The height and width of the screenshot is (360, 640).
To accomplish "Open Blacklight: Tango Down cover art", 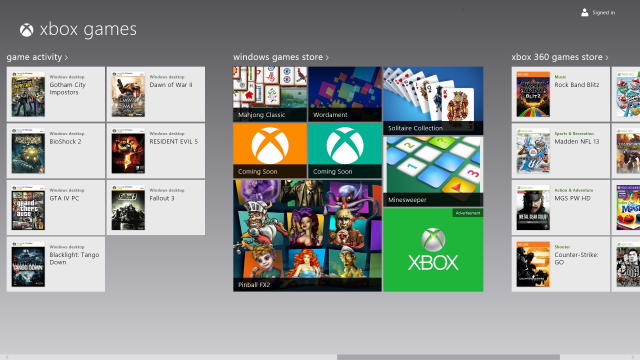I will [28, 264].
